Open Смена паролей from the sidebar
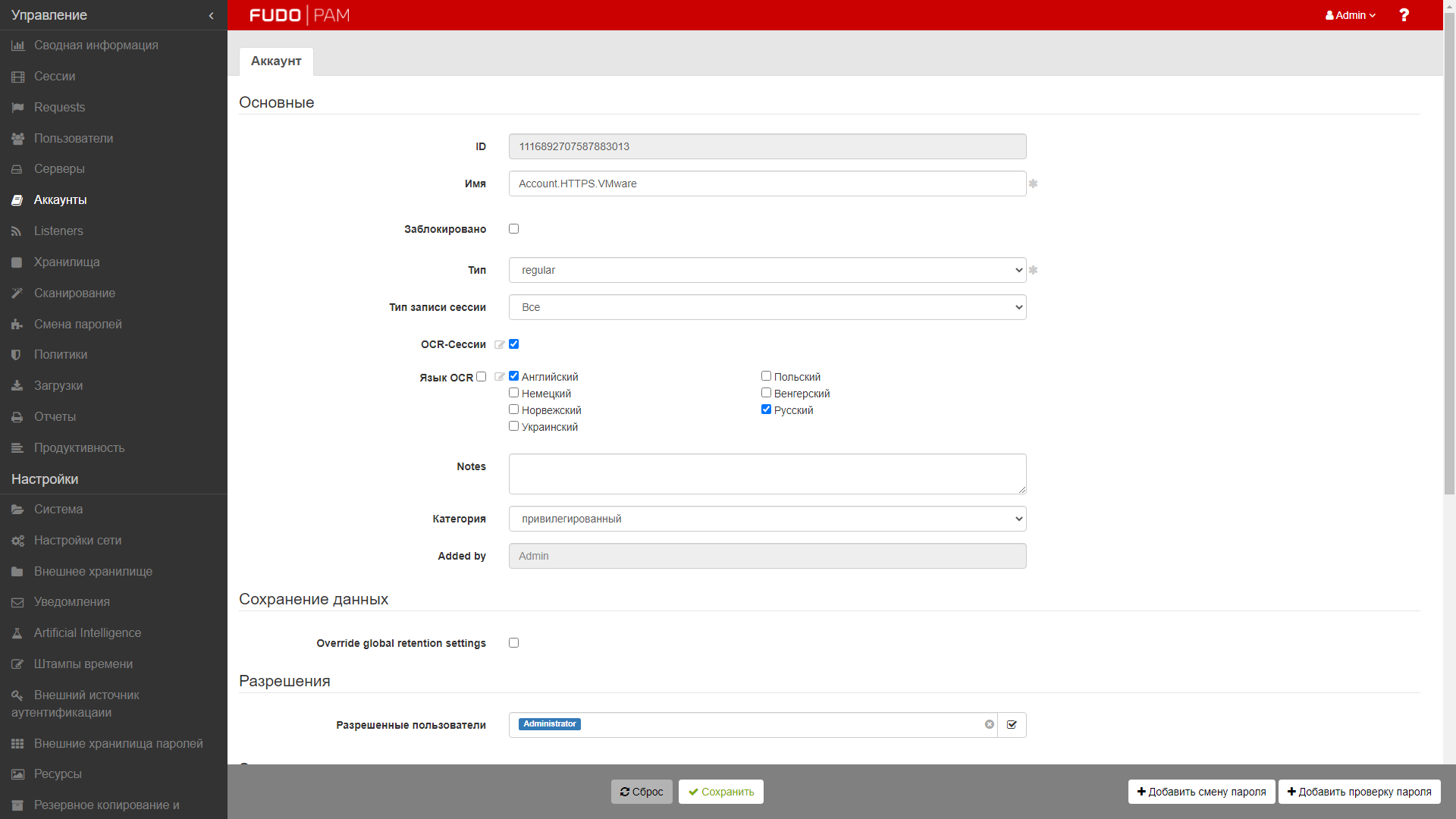The height and width of the screenshot is (819, 1456). (x=77, y=324)
